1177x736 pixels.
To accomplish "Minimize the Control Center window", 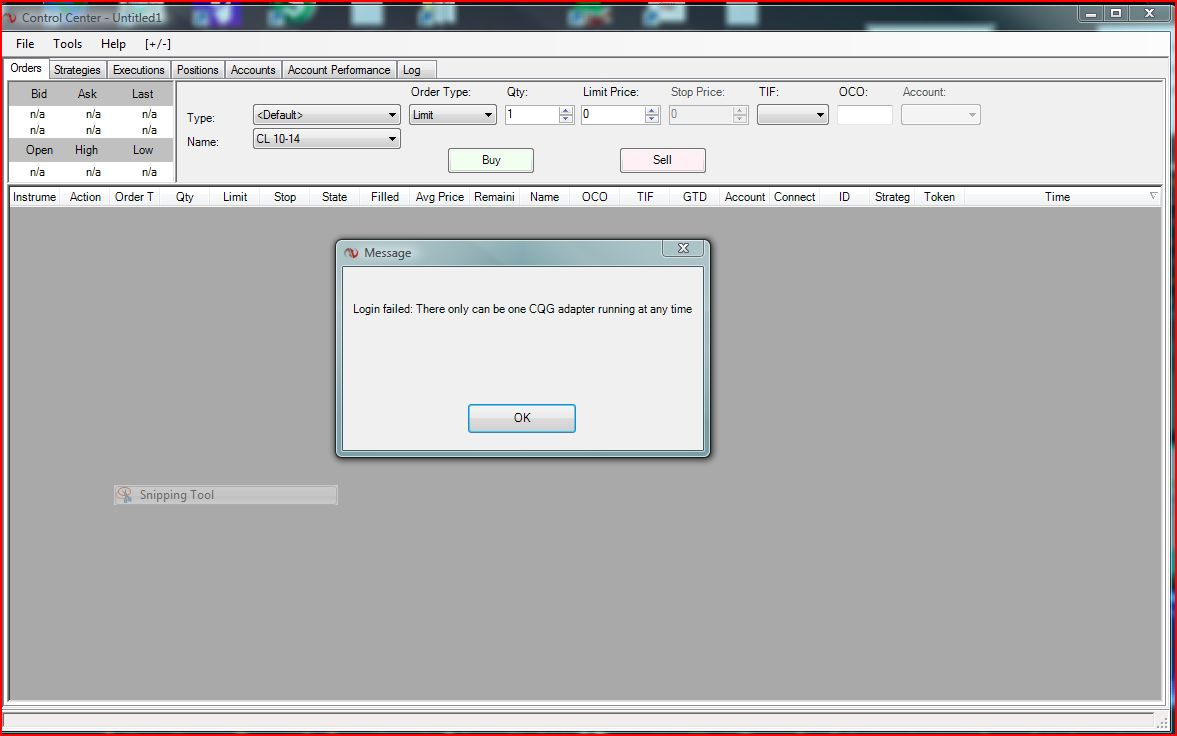I will (1091, 14).
